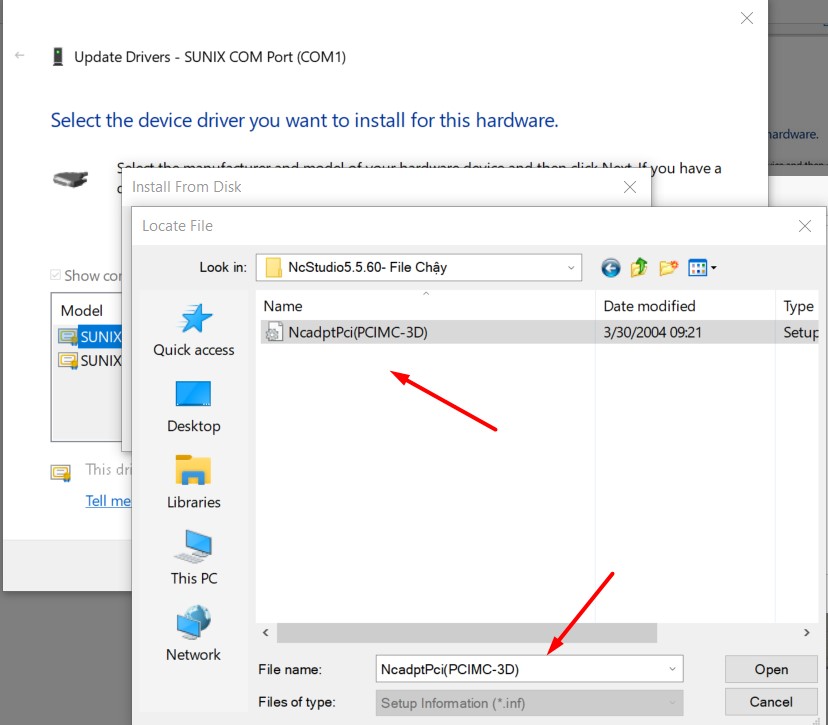Close the Install From Disk dialog
Screen dimensions: 828x725
[x=629, y=187]
